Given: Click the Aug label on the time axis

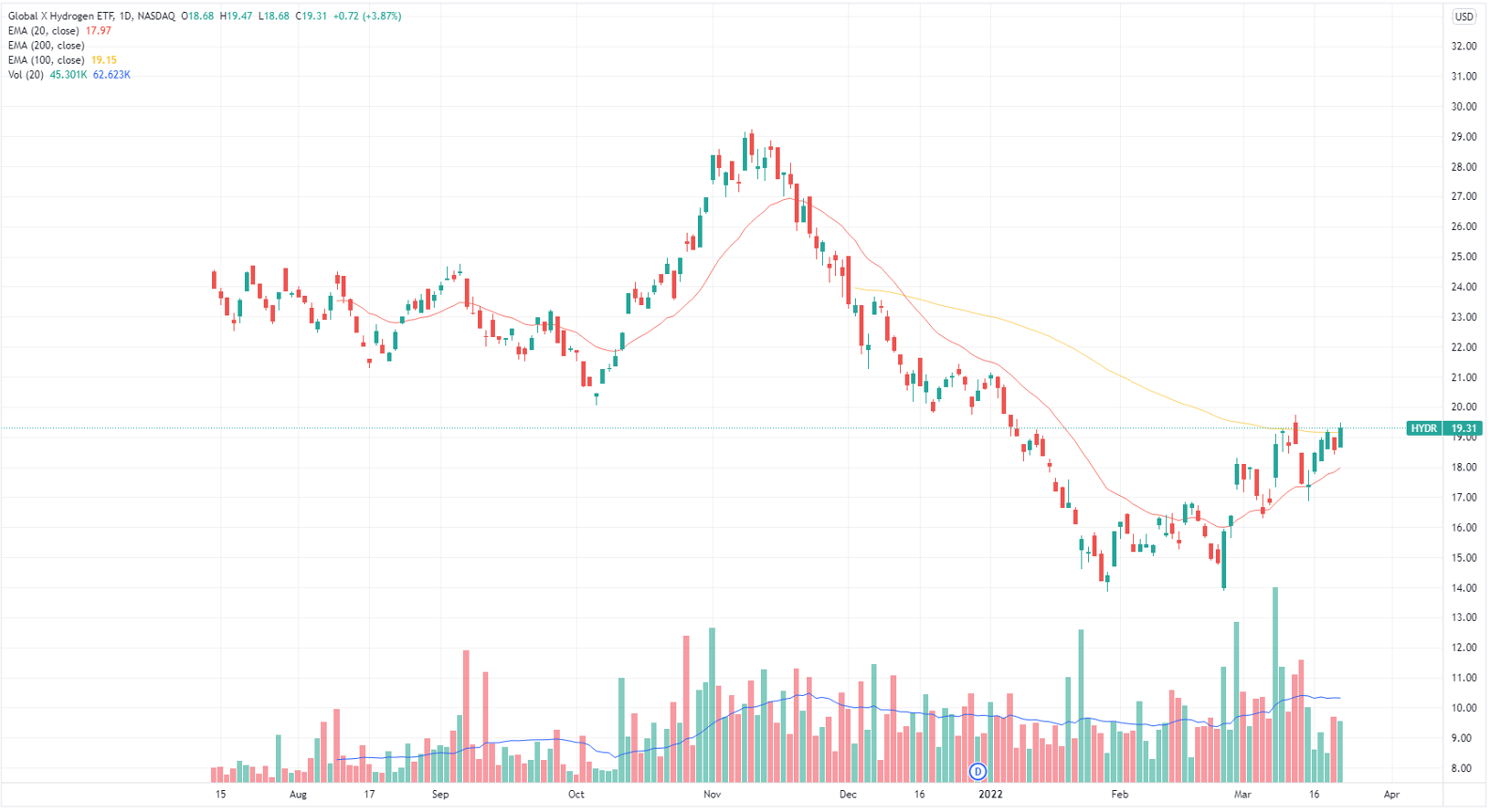Looking at the screenshot, I should [x=297, y=795].
